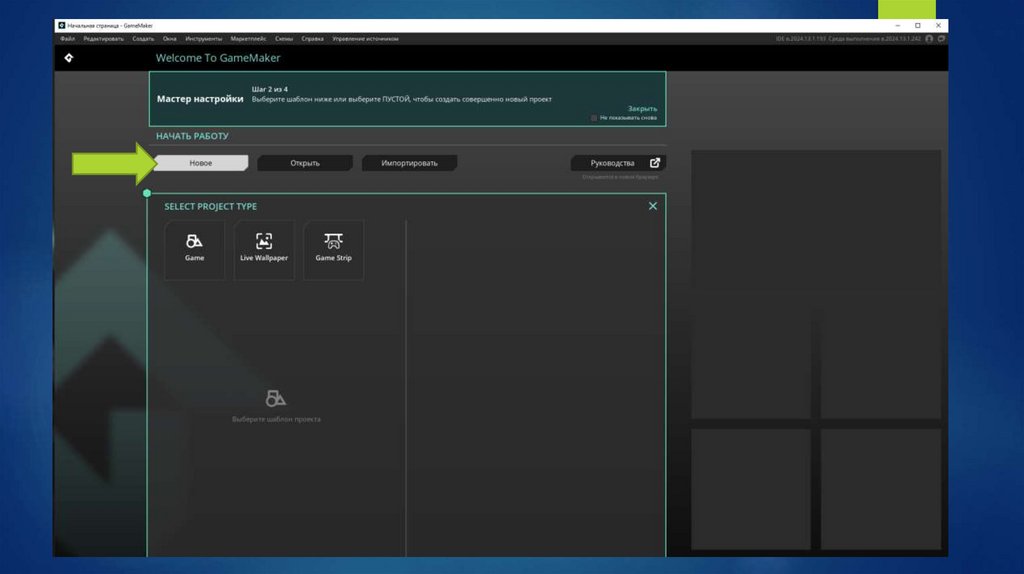Screen dimensions: 1024x574
Task: Click the Импортировать button
Action: coord(409,163)
